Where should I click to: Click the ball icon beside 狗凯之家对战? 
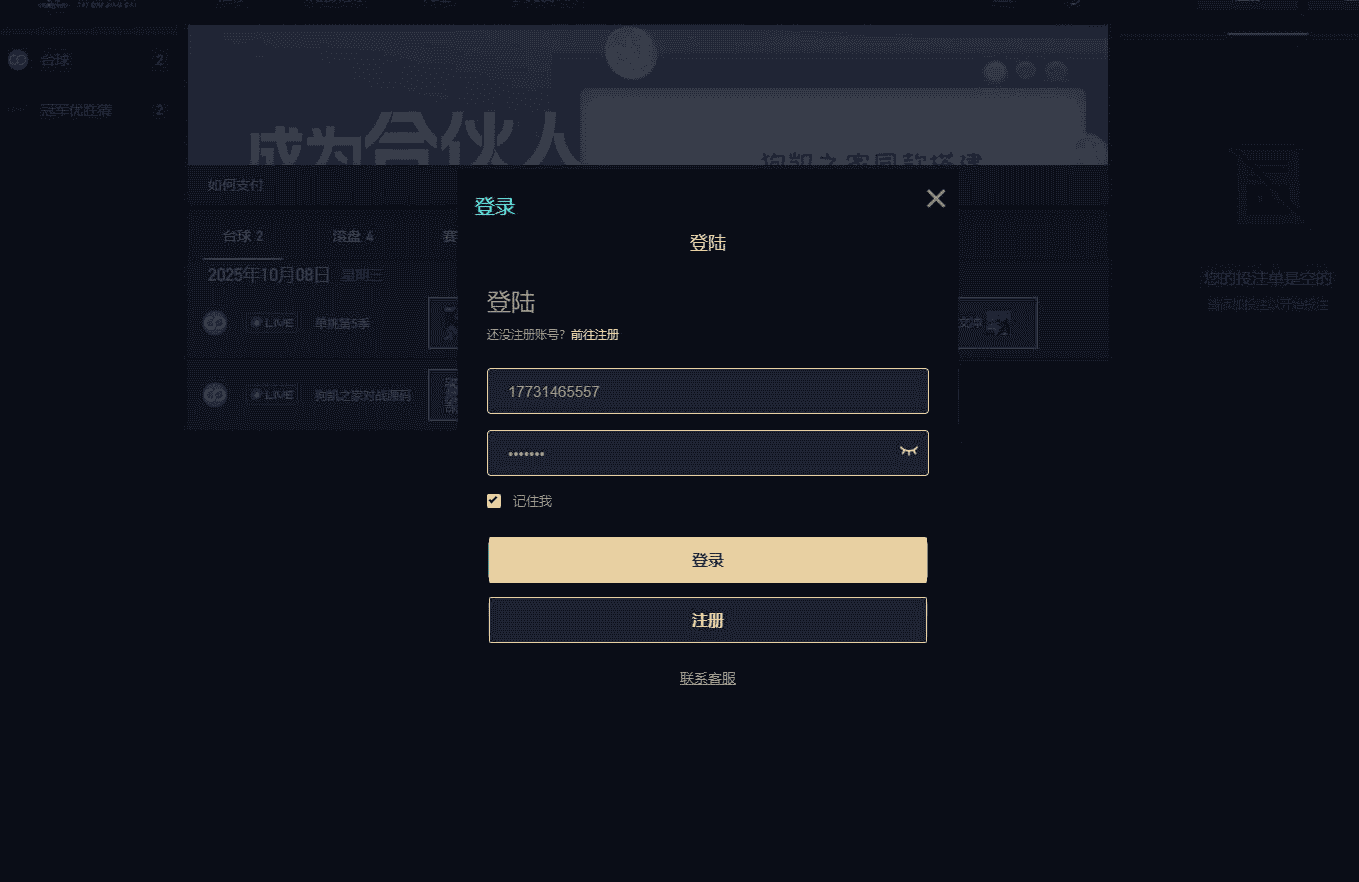point(215,394)
